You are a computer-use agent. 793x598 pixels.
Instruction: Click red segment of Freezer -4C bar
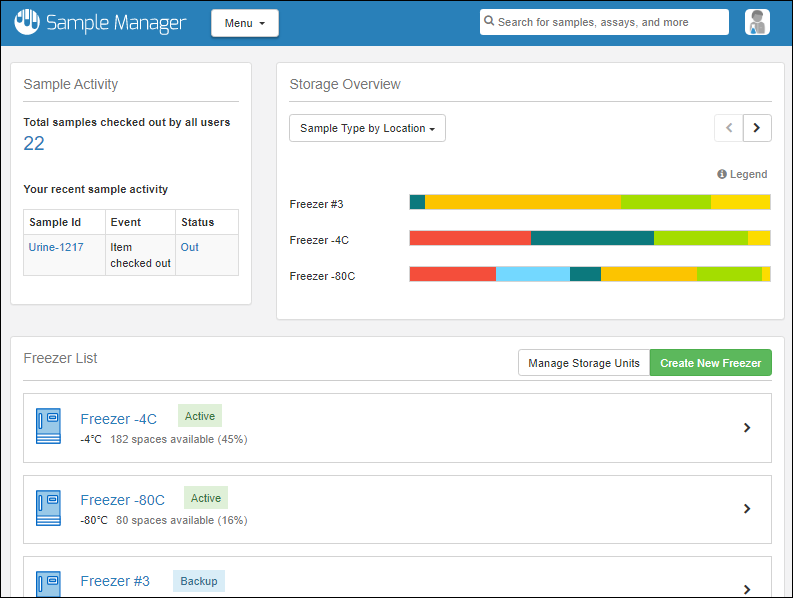point(470,238)
